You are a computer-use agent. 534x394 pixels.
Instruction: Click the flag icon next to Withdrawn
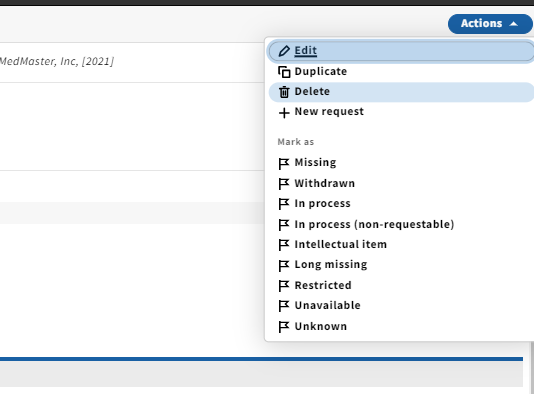[x=284, y=184]
